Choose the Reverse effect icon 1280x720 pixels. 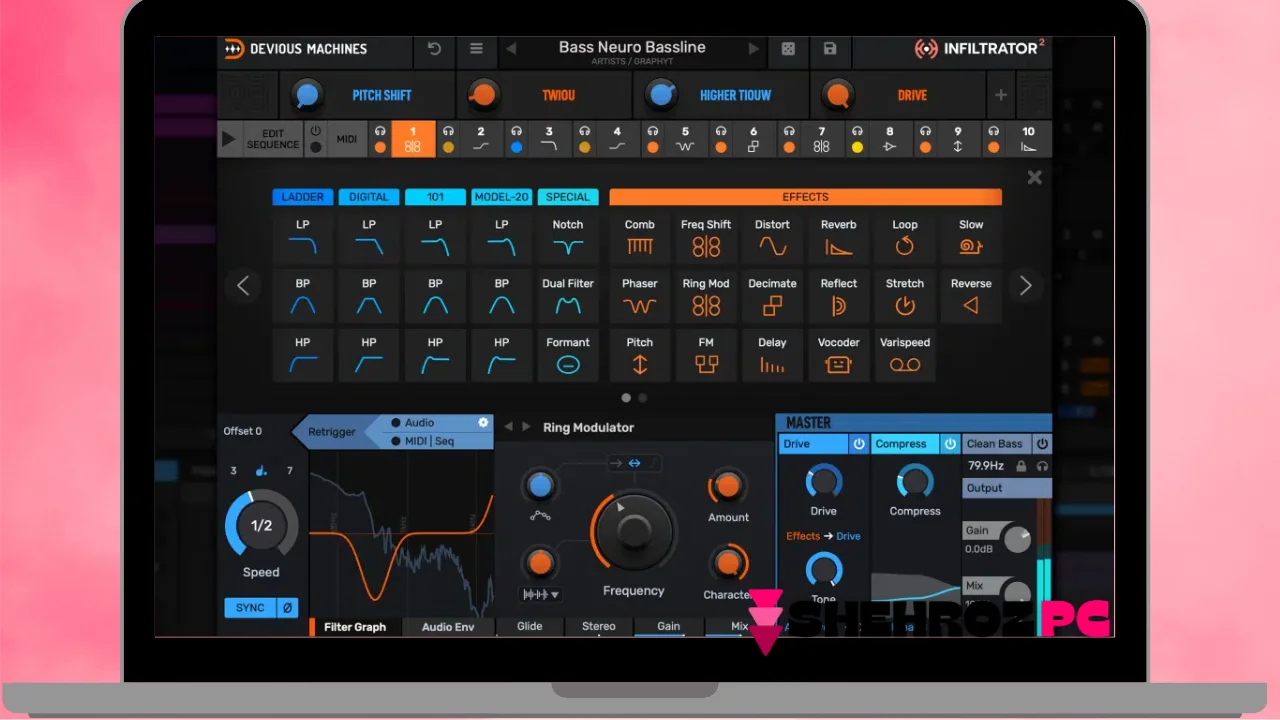[x=971, y=306]
